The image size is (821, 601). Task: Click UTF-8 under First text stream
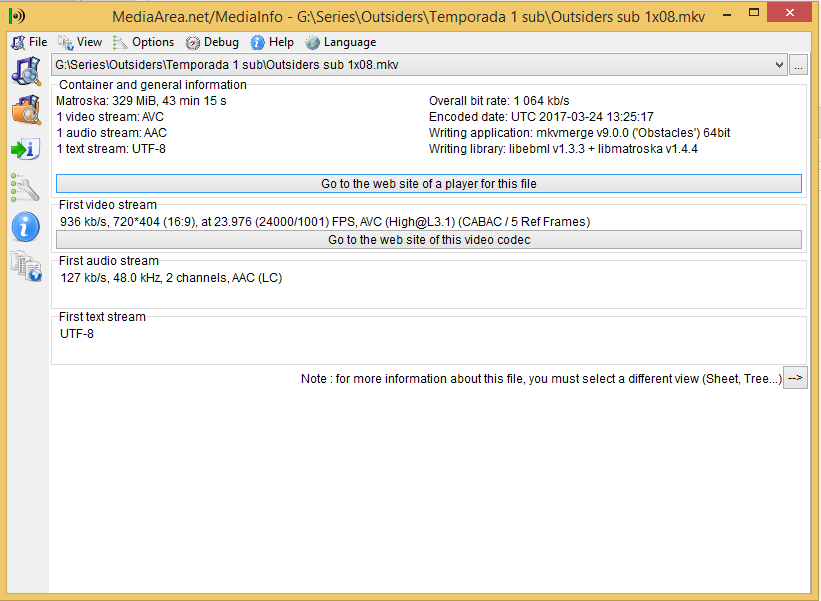[76, 334]
